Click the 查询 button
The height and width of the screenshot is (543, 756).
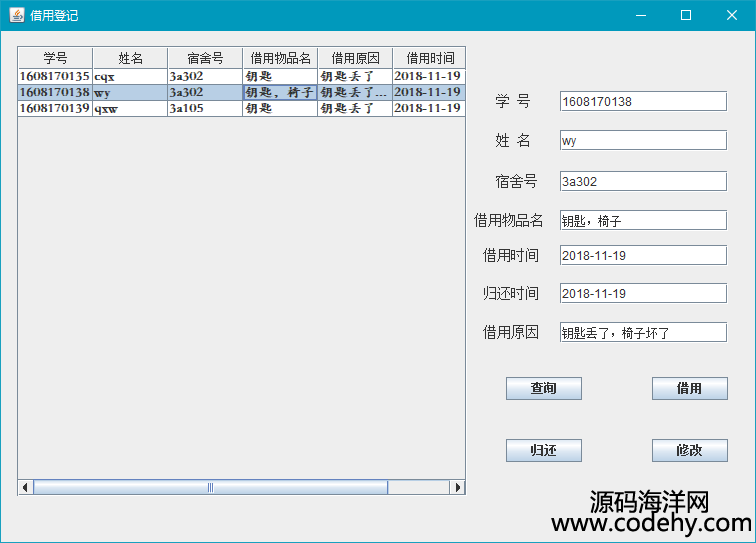tap(543, 388)
